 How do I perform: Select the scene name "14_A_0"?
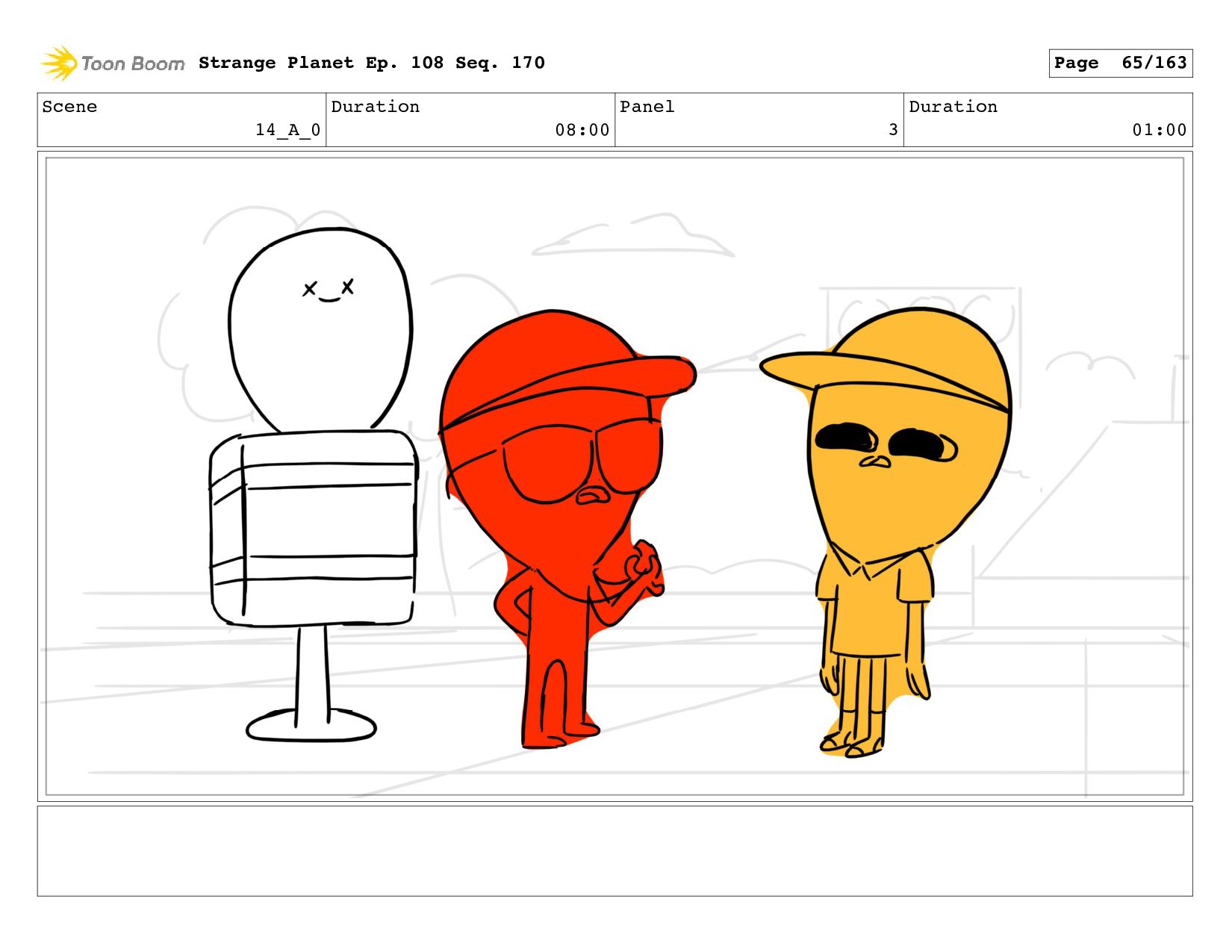287,130
